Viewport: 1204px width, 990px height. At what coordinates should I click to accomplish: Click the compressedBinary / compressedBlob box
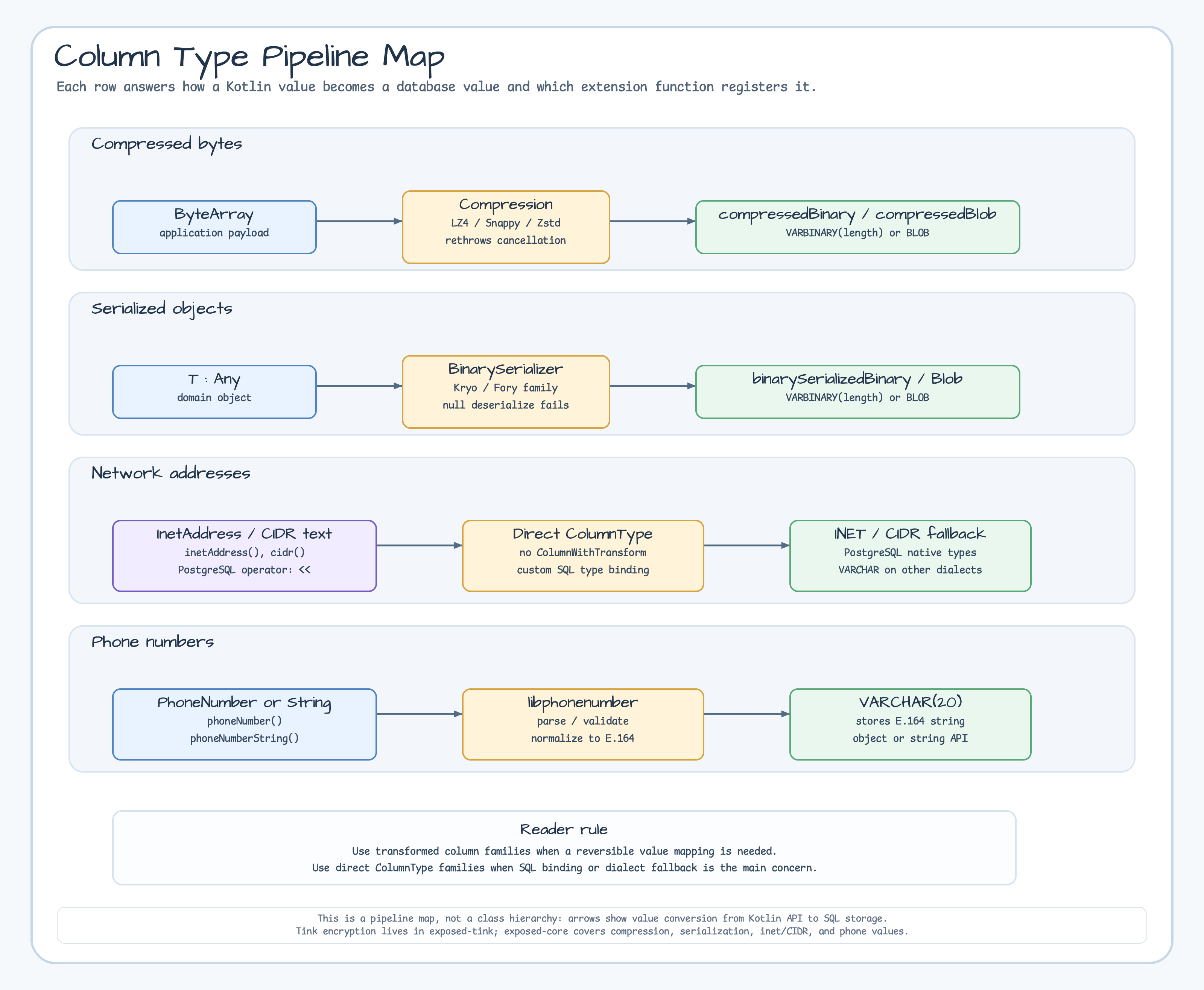tap(857, 227)
